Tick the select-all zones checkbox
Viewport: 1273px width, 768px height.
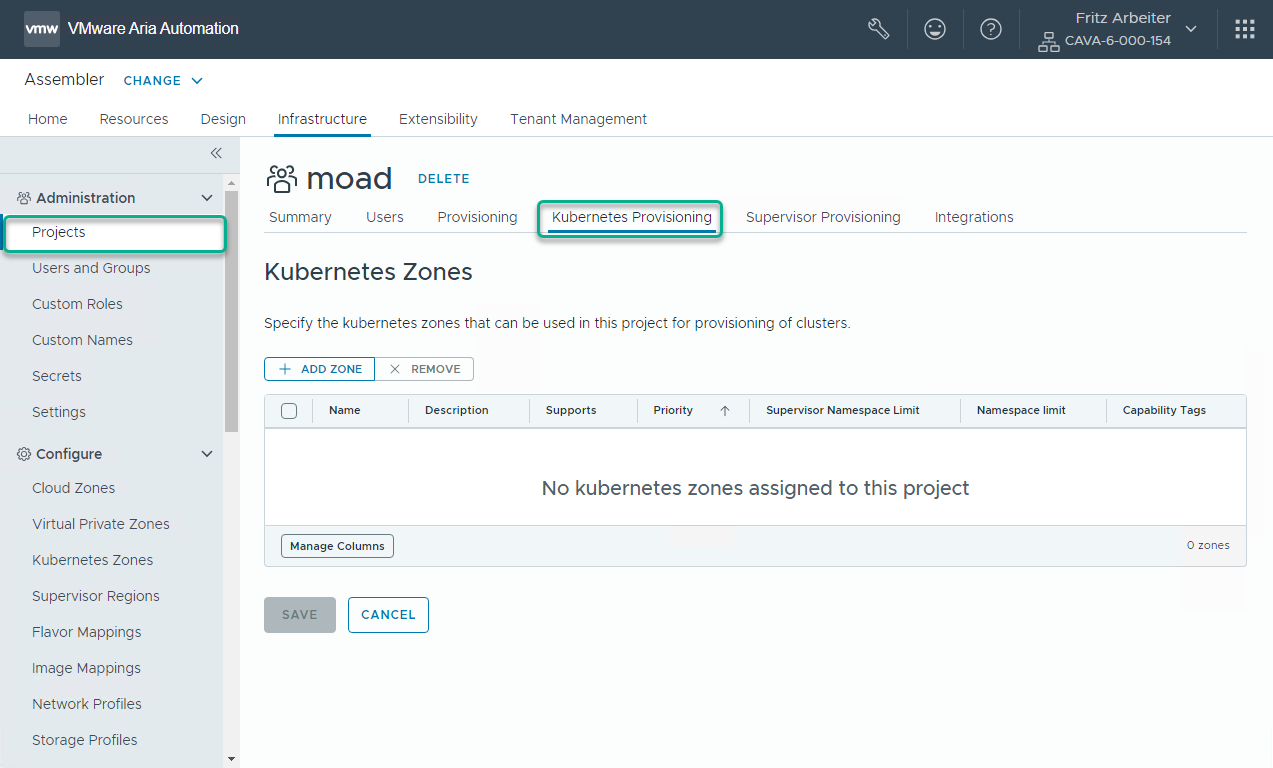click(289, 411)
